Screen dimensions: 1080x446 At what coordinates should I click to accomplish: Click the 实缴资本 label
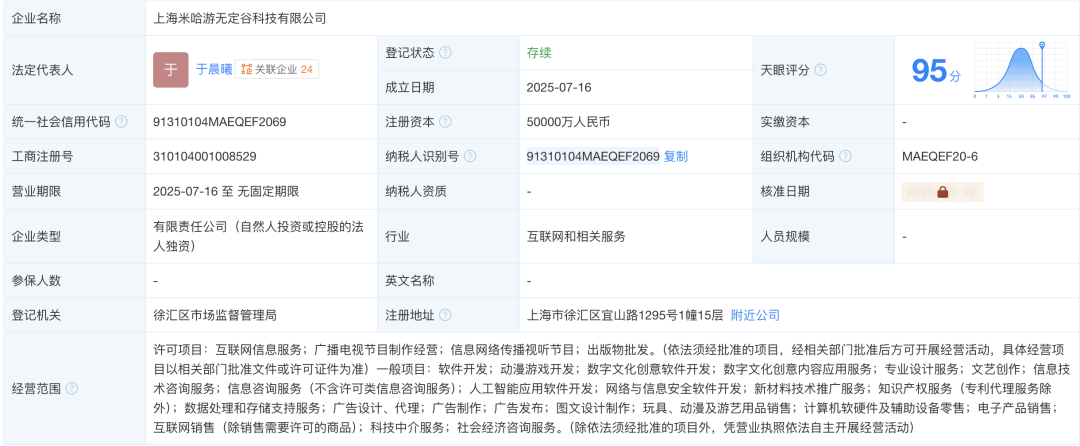click(785, 122)
